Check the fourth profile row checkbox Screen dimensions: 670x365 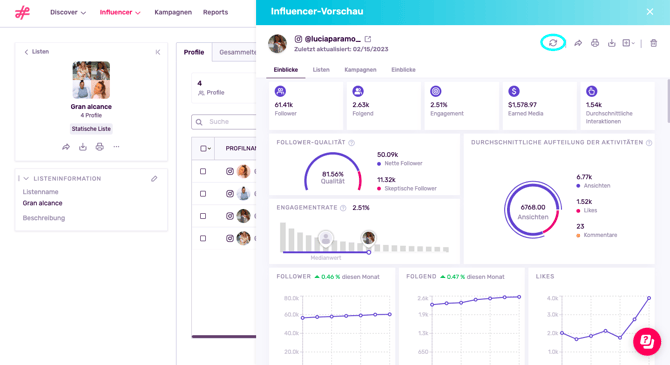click(x=203, y=238)
